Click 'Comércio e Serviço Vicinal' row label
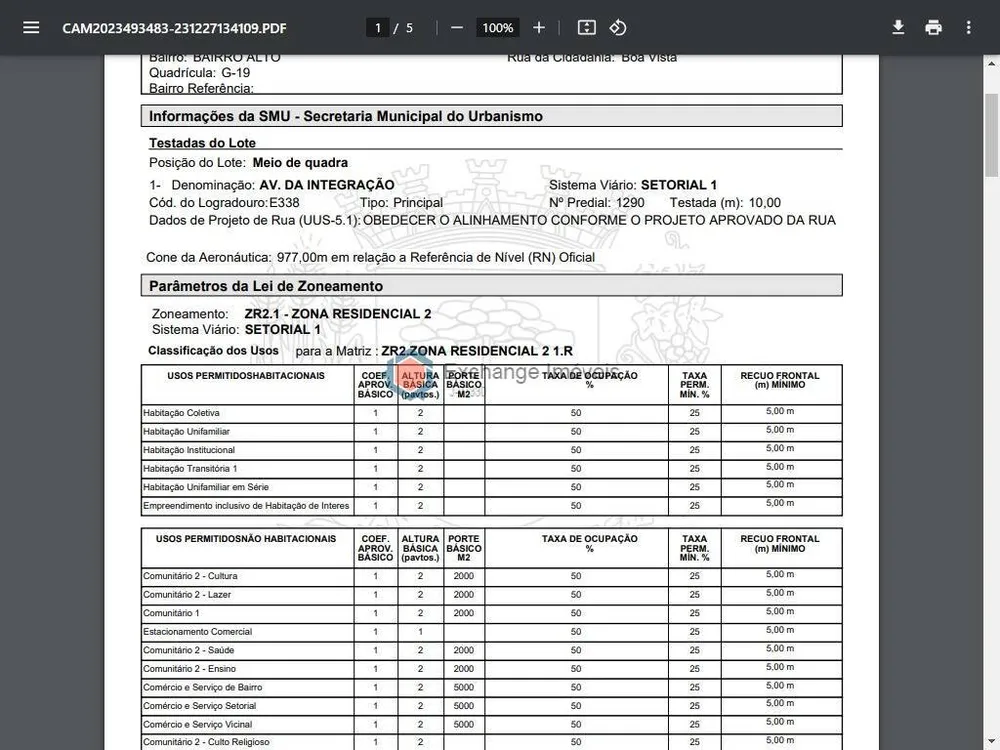Image resolution: width=1000 pixels, height=750 pixels. click(x=198, y=724)
